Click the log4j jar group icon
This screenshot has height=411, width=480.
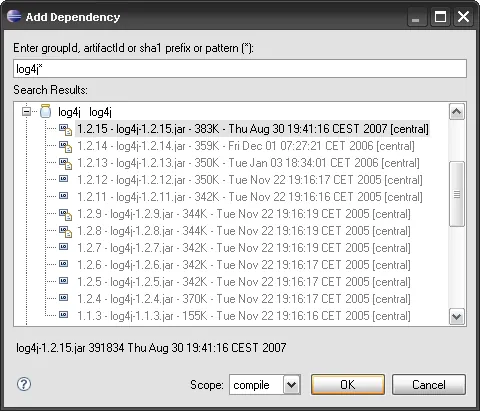pos(45,111)
